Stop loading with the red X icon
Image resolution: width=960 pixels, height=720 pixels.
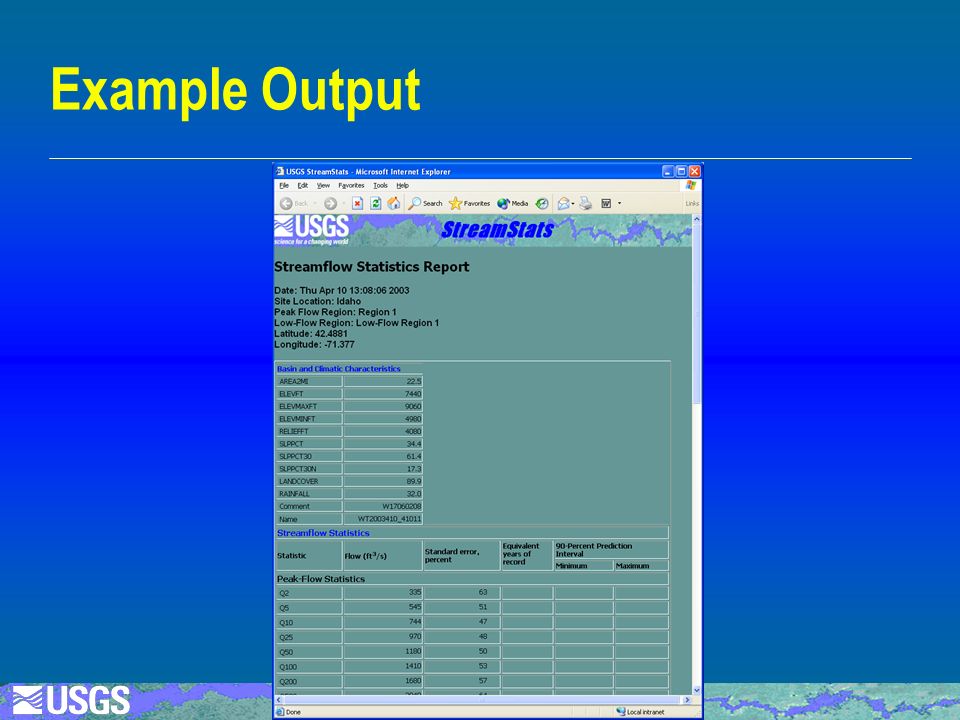coord(358,203)
